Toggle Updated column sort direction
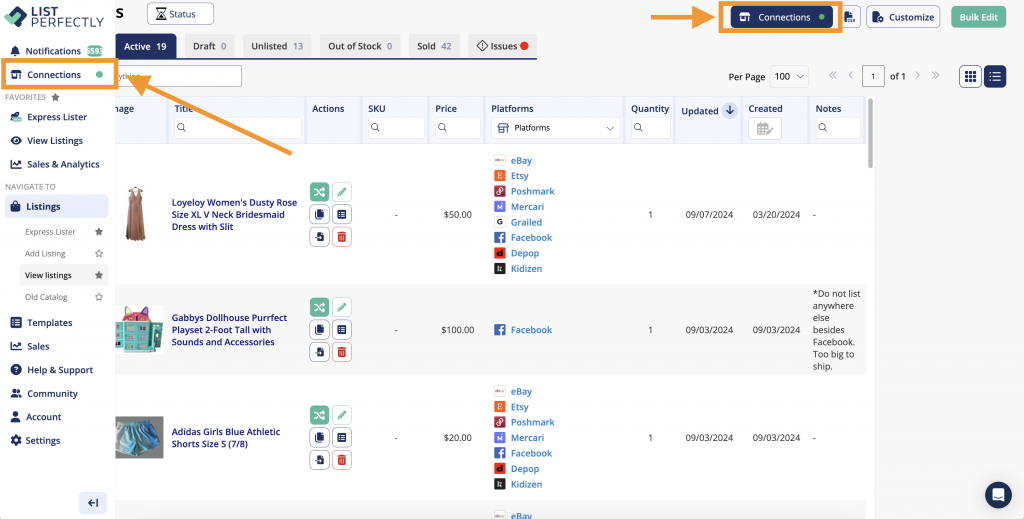The height and width of the screenshot is (519, 1024). click(x=729, y=111)
